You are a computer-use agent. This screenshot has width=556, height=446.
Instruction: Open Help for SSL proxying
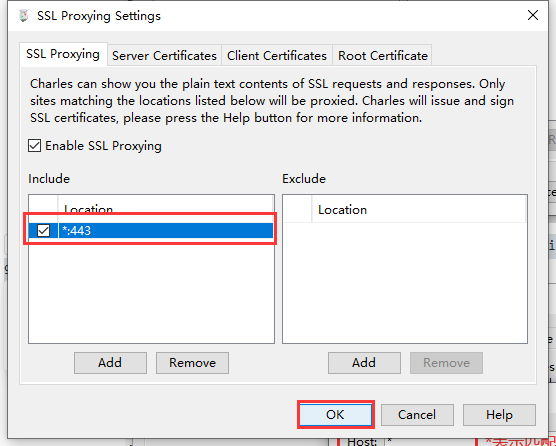tap(499, 414)
